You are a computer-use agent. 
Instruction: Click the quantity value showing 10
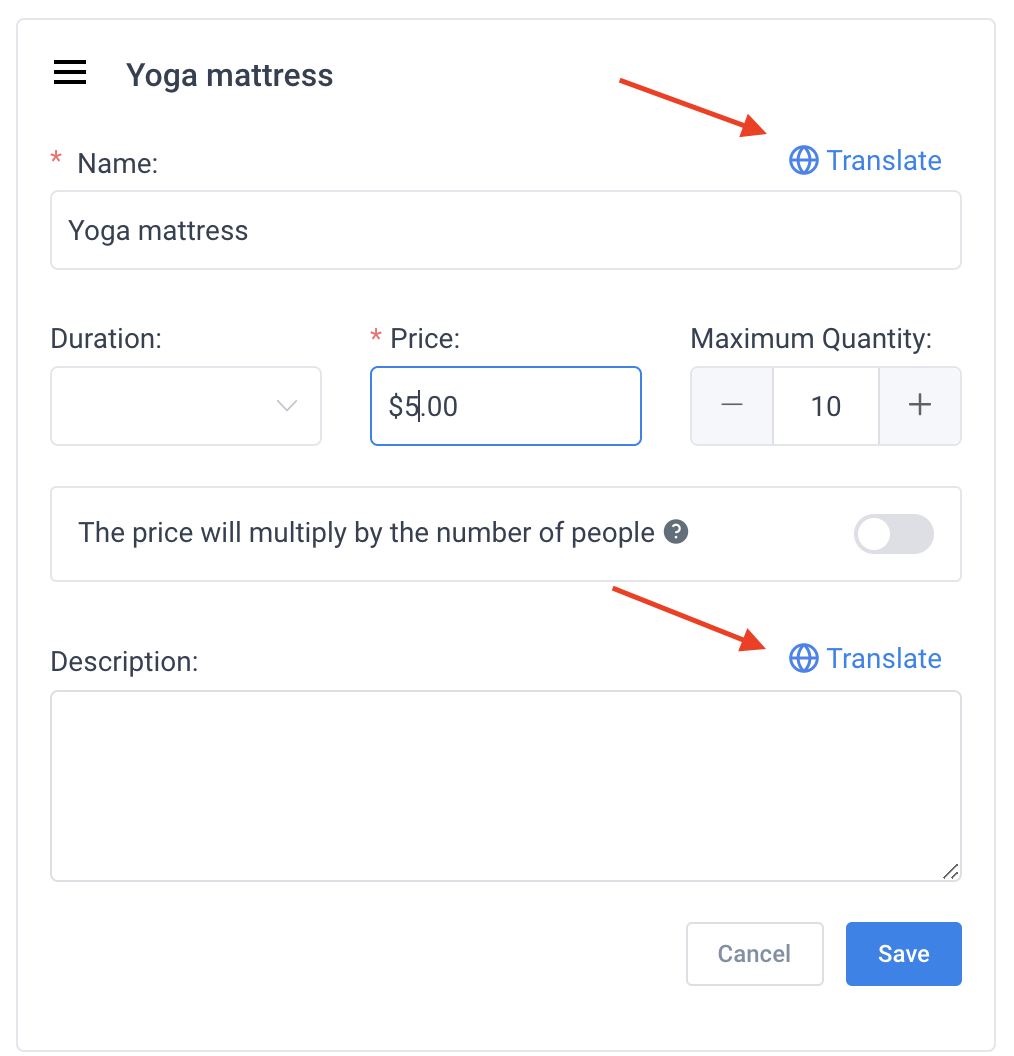(825, 405)
